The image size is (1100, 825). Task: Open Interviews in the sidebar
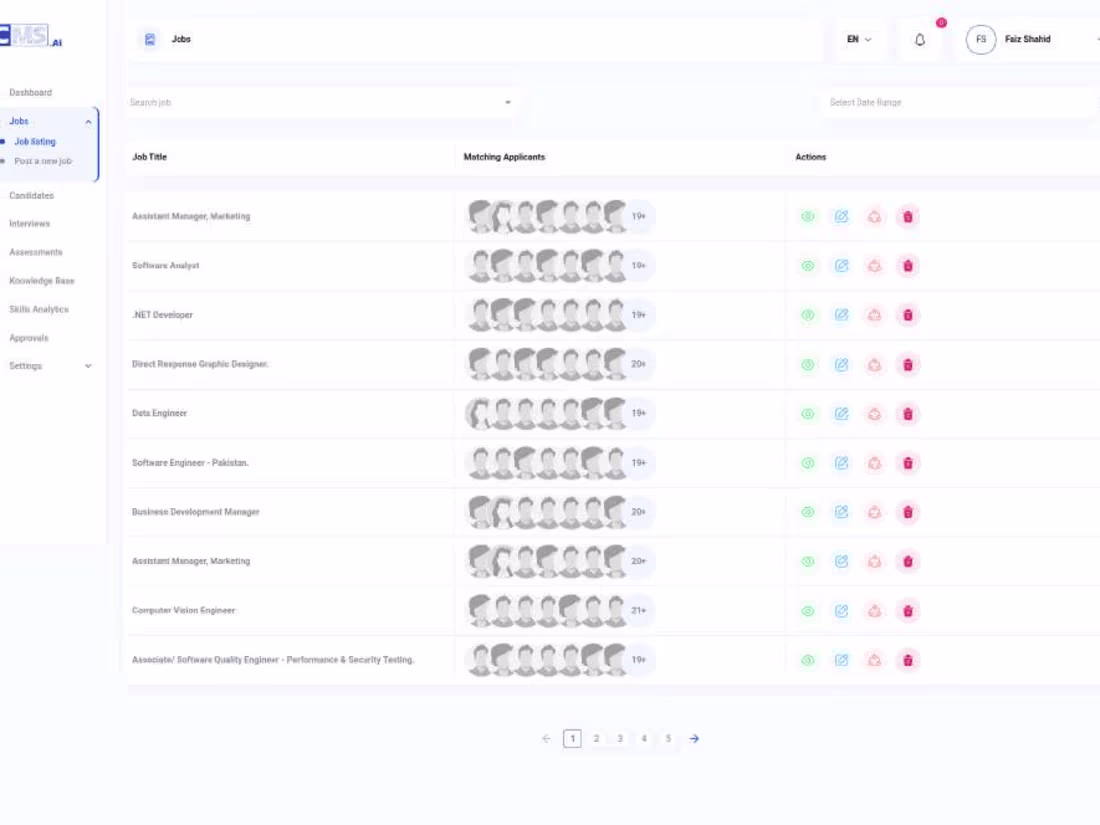click(29, 224)
